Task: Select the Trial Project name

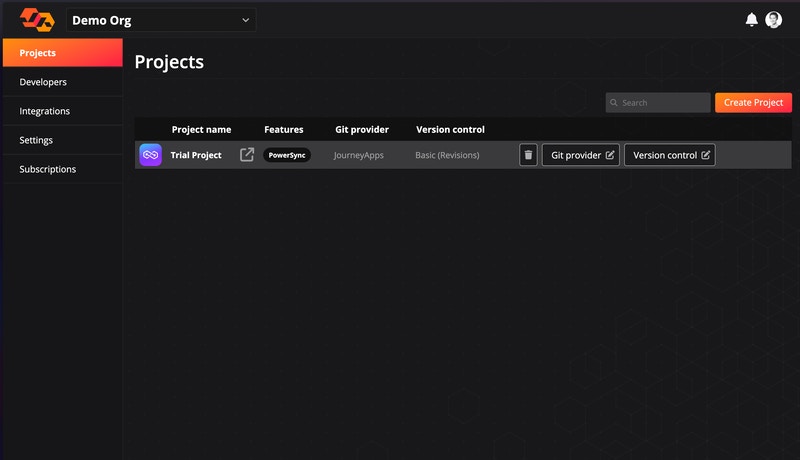Action: pyautogui.click(x=196, y=155)
